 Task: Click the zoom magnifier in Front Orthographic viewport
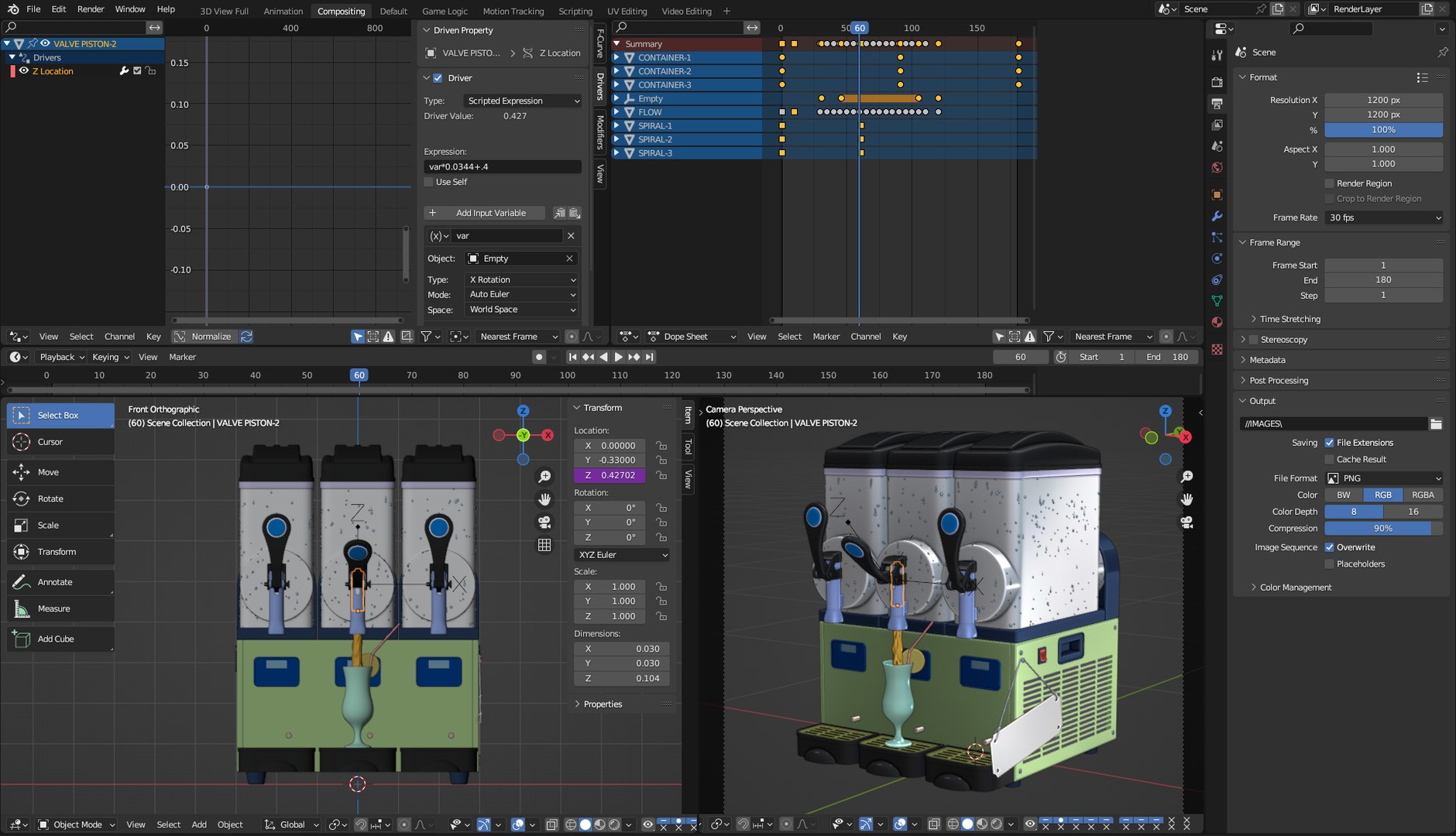[x=544, y=477]
